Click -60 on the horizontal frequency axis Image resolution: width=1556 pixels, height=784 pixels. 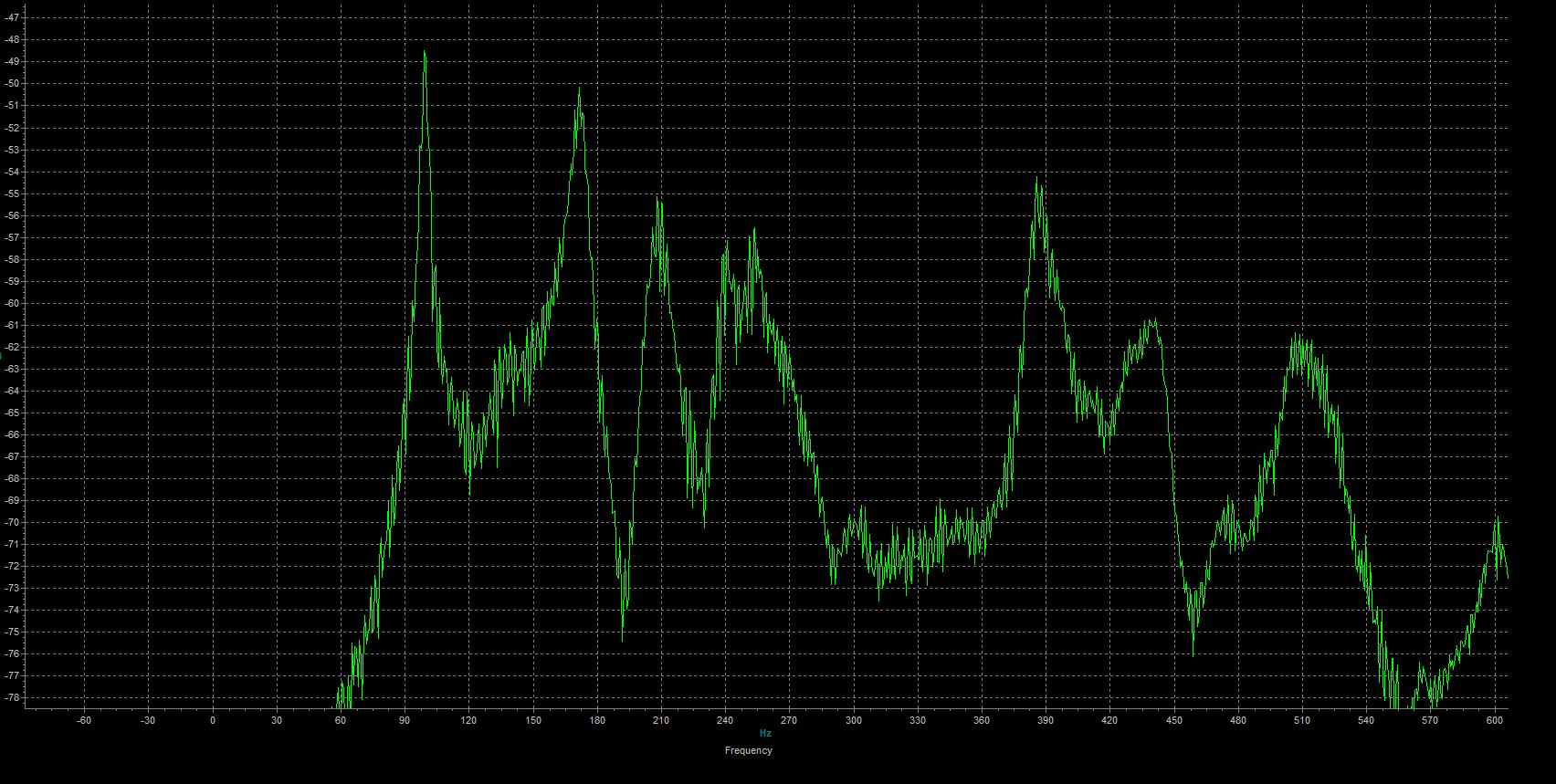pyautogui.click(x=84, y=720)
